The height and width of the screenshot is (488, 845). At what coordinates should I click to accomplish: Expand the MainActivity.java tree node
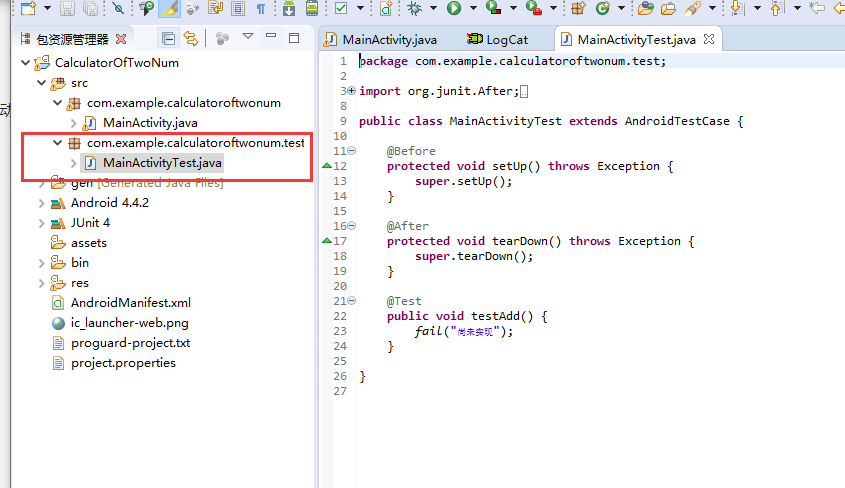tap(74, 123)
